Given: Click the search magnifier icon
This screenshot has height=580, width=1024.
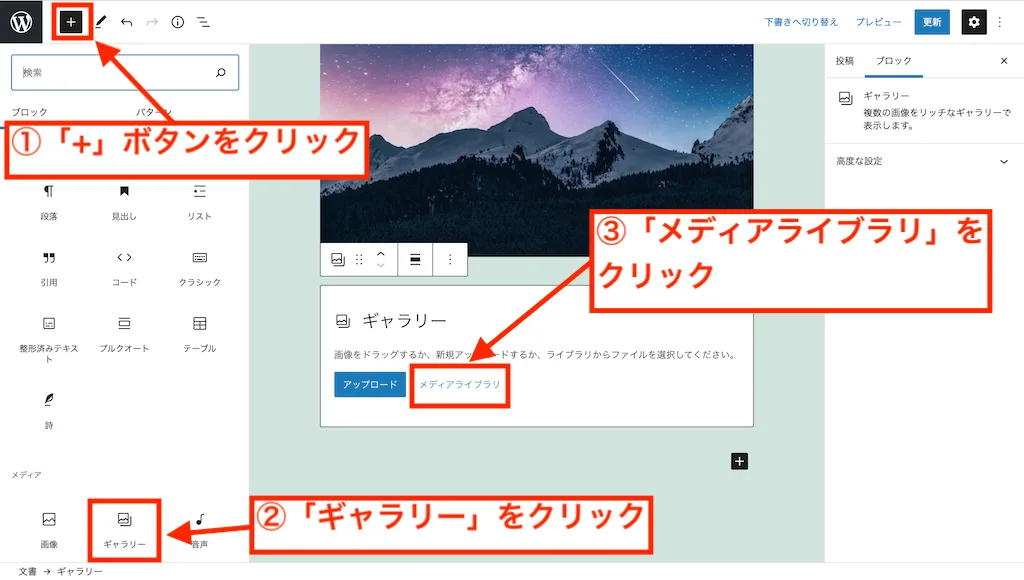Looking at the screenshot, I should coord(221,72).
